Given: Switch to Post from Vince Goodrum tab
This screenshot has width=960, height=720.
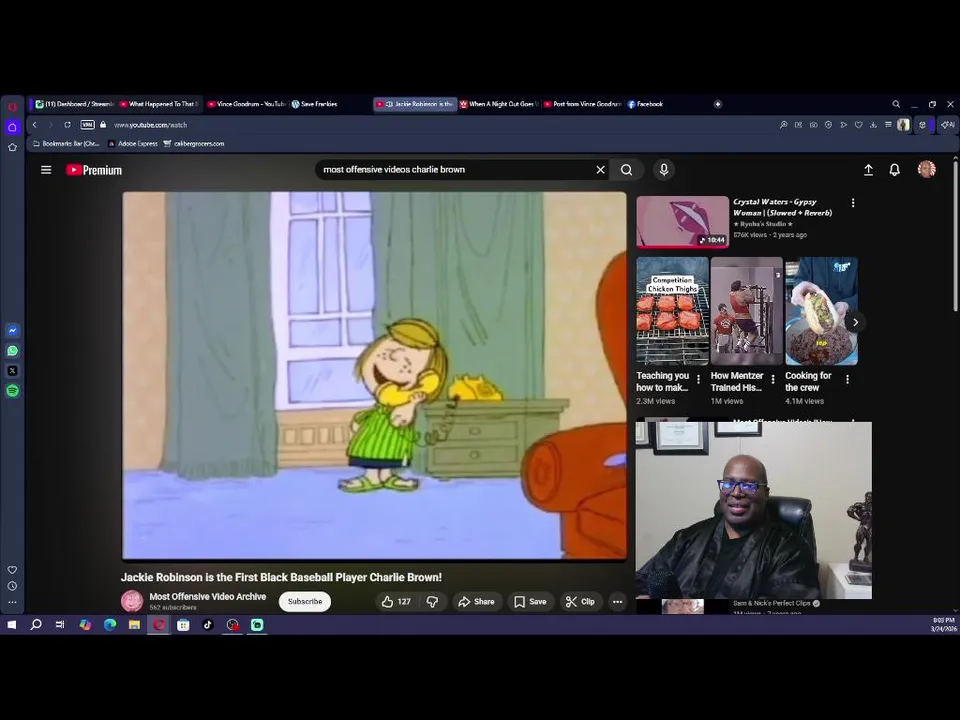Looking at the screenshot, I should 583,104.
